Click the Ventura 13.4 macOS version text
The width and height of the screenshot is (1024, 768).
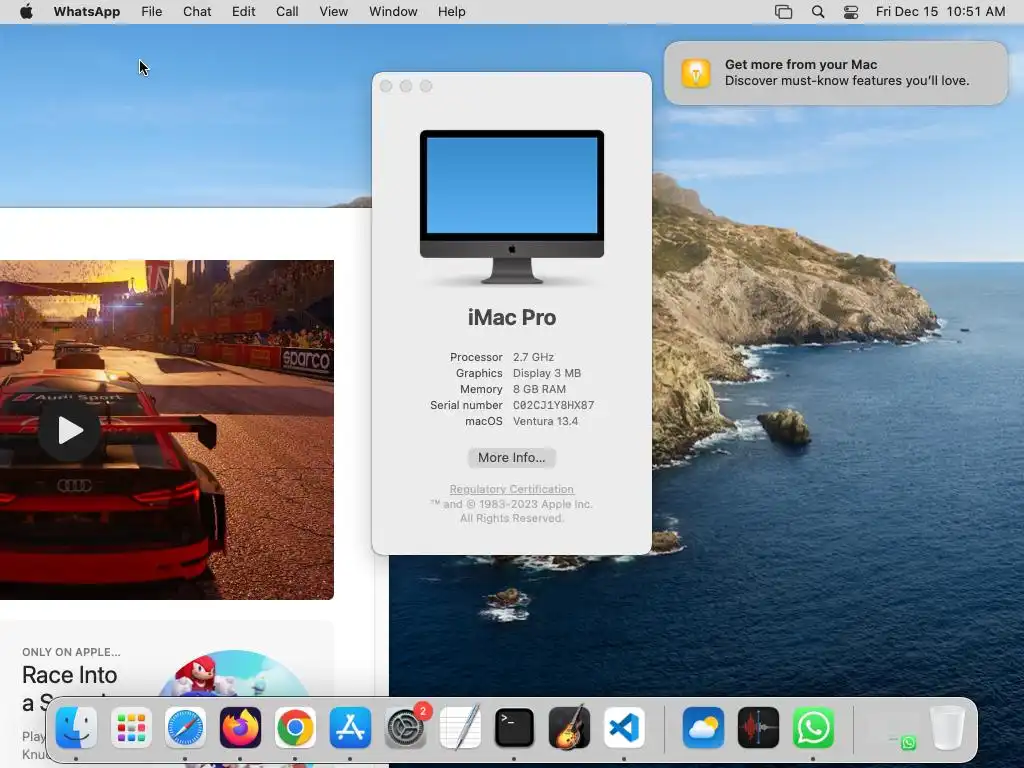[x=545, y=421]
